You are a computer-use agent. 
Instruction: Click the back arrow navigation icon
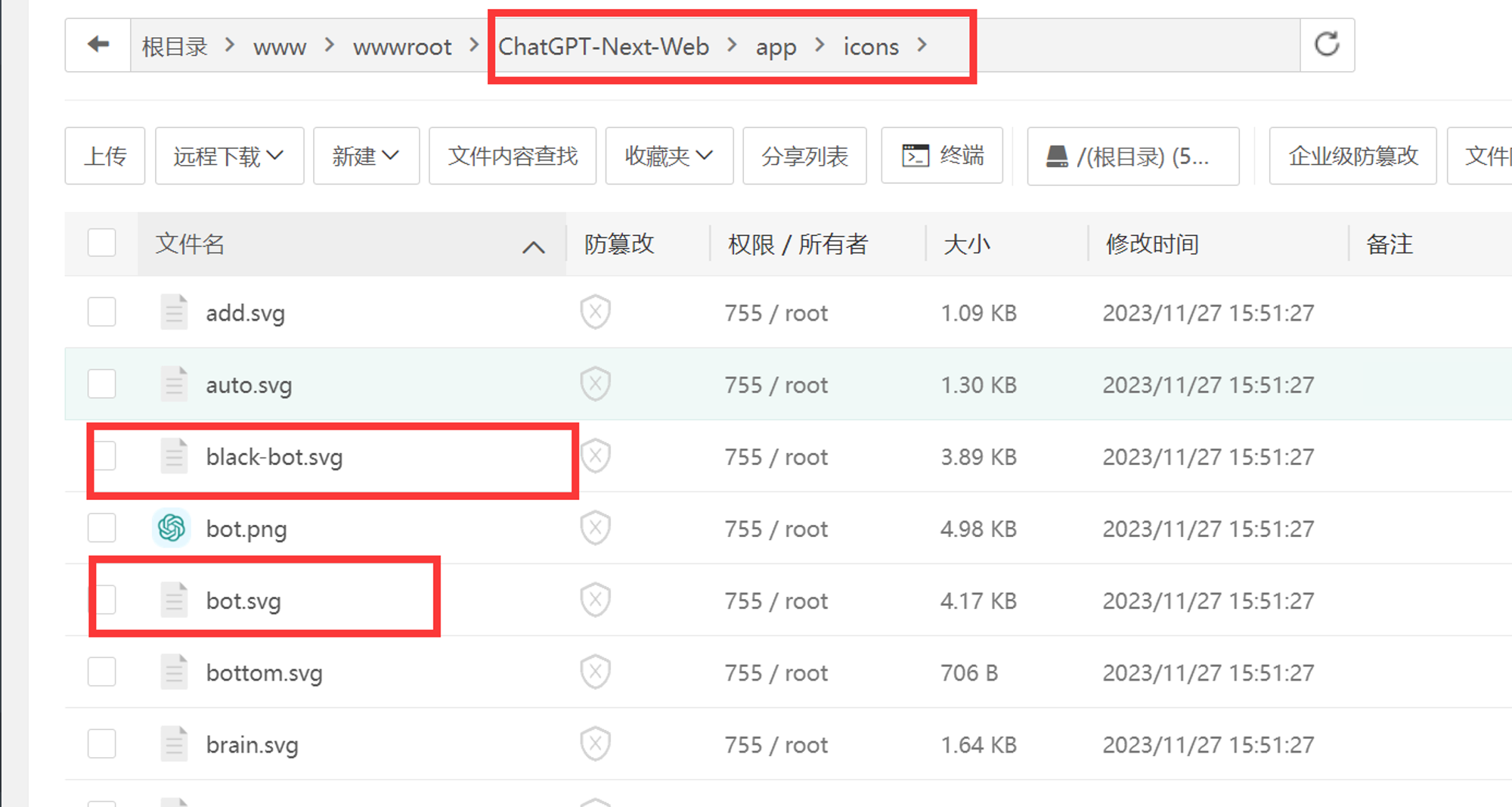coord(98,45)
